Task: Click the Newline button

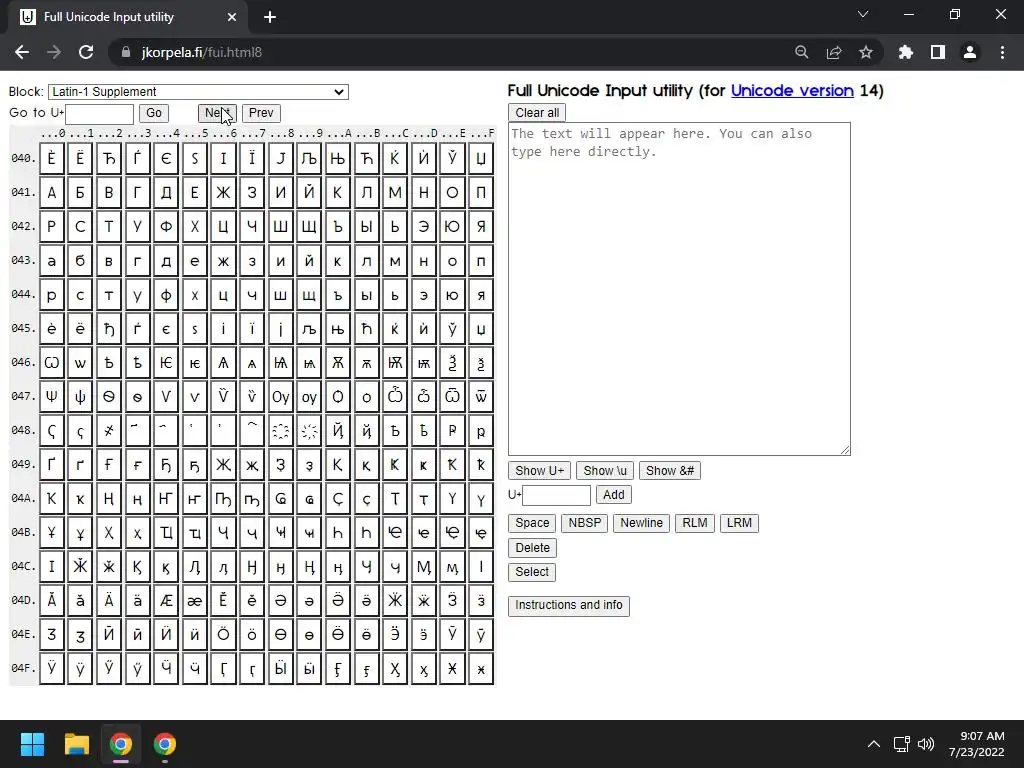Action: (x=641, y=523)
